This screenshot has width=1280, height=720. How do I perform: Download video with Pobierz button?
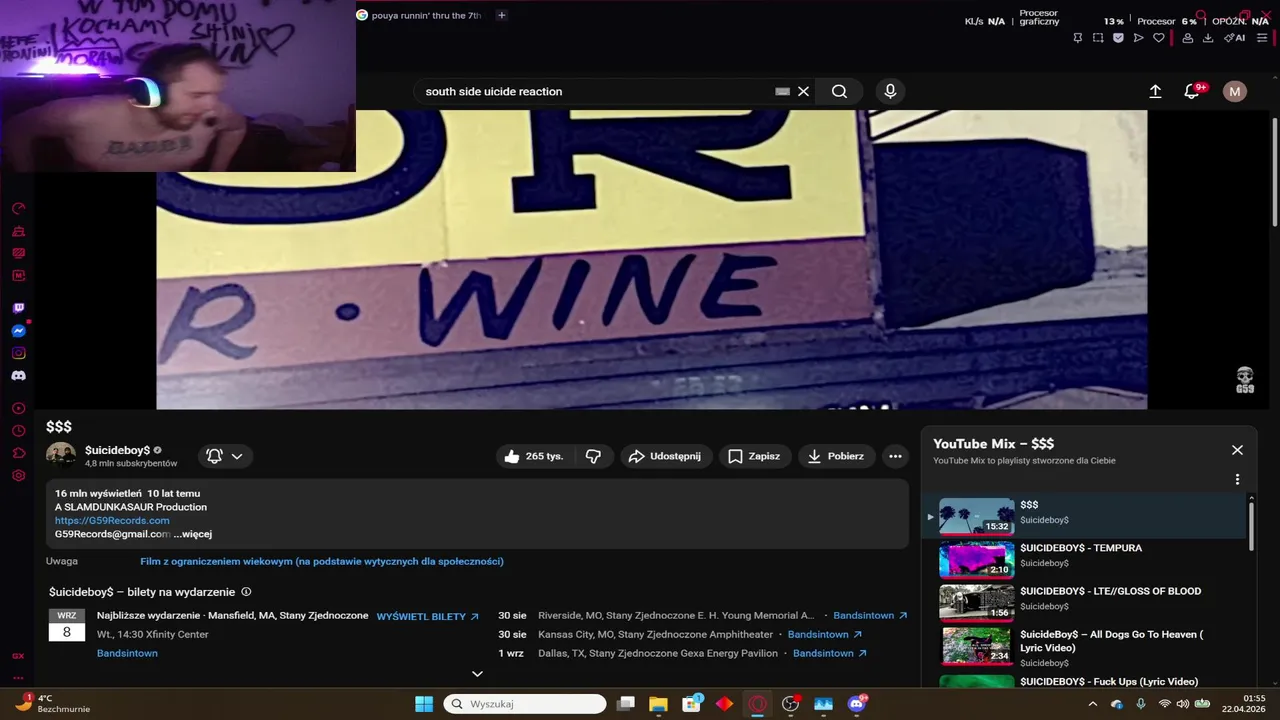[x=836, y=456]
